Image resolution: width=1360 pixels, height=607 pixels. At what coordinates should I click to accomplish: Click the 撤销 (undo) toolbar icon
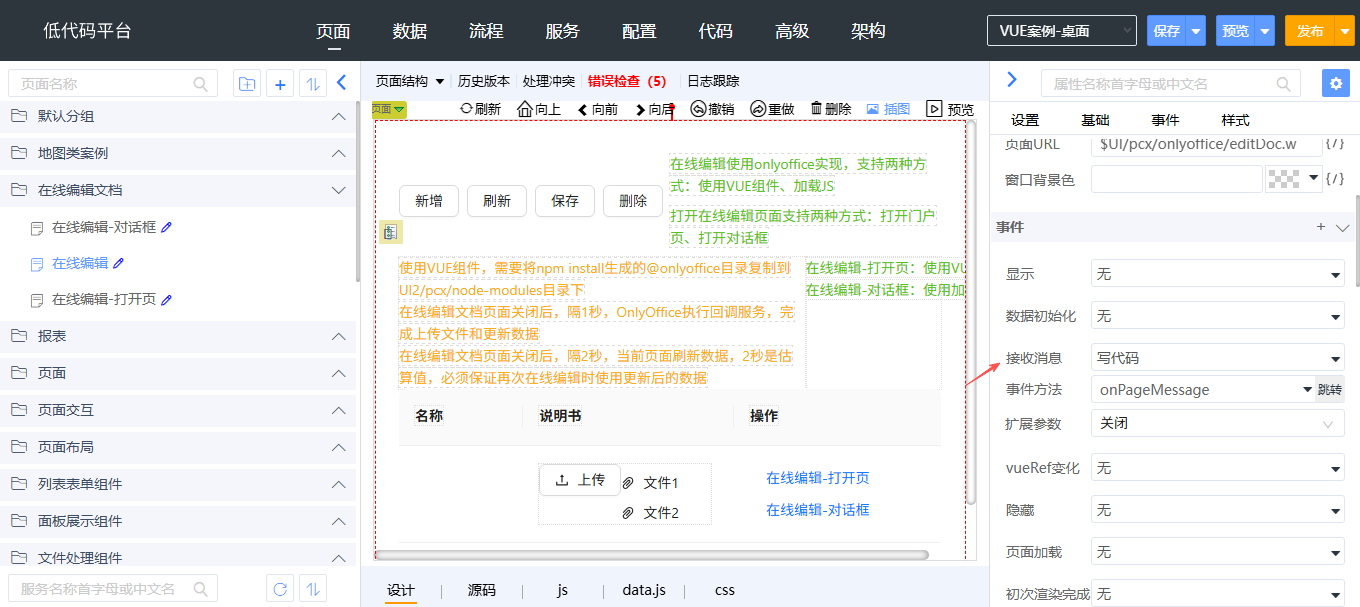(x=699, y=109)
